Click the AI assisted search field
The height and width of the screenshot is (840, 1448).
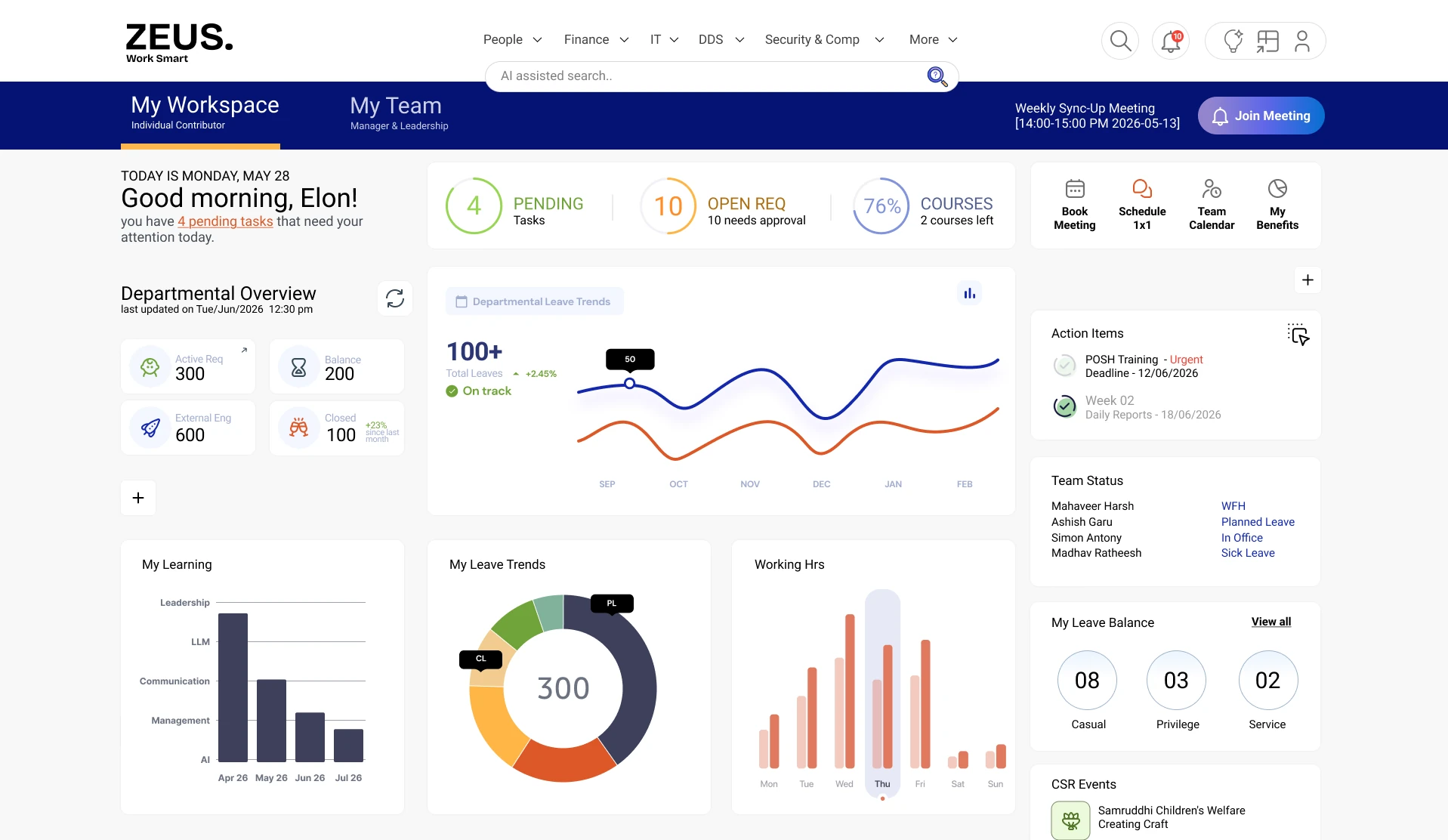[x=721, y=76]
